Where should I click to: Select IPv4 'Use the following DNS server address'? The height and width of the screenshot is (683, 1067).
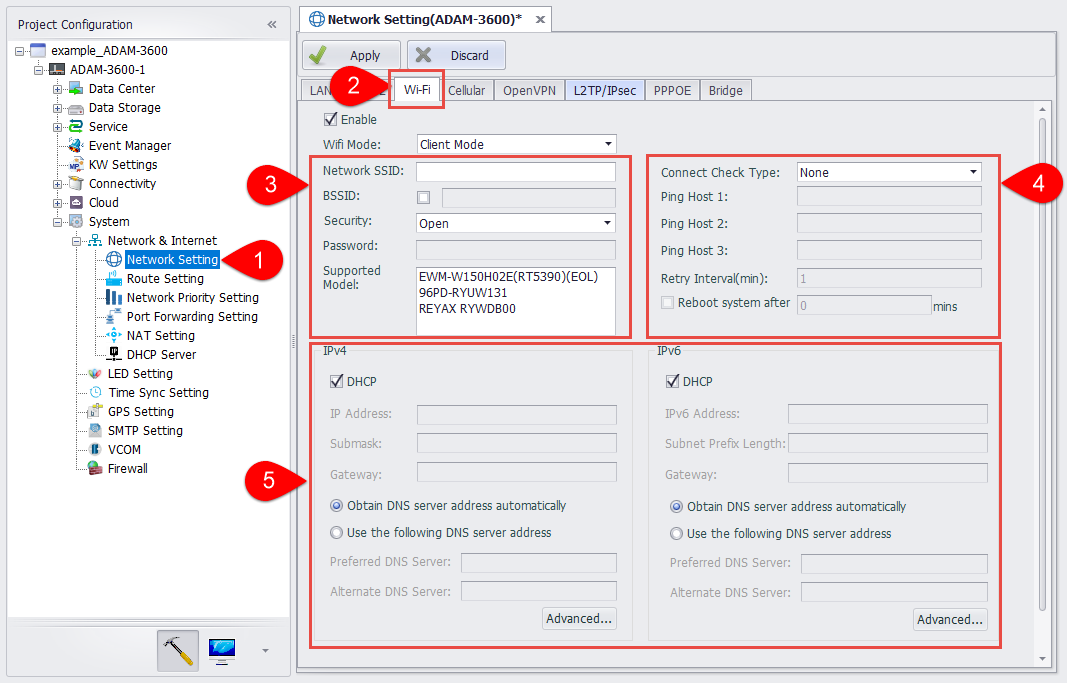pyautogui.click(x=337, y=532)
